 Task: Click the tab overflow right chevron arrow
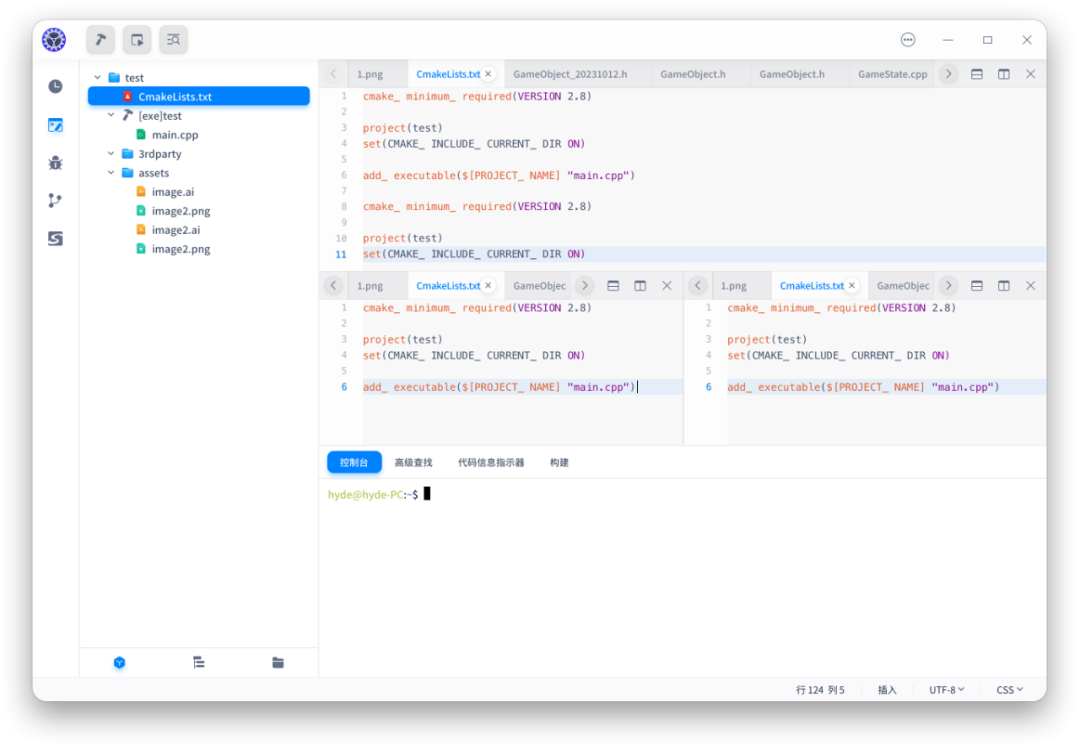click(x=948, y=73)
